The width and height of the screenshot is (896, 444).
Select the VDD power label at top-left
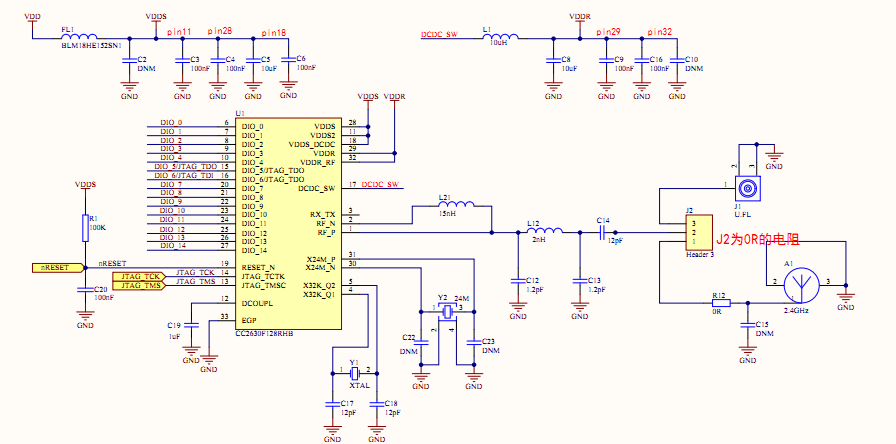(33, 17)
